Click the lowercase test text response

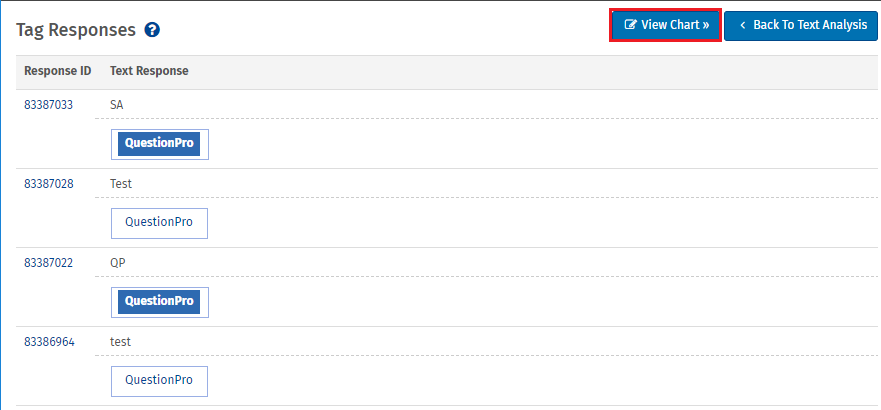click(x=120, y=342)
